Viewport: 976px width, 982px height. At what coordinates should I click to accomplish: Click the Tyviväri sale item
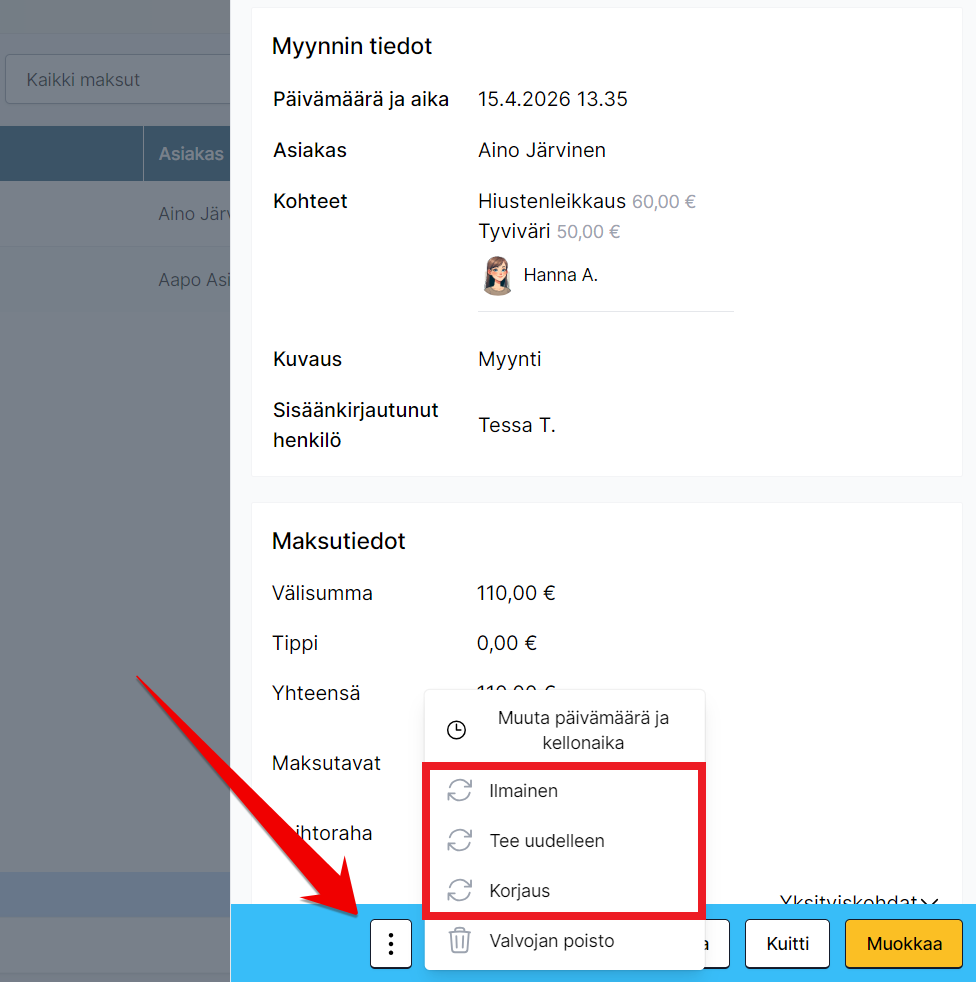[514, 231]
